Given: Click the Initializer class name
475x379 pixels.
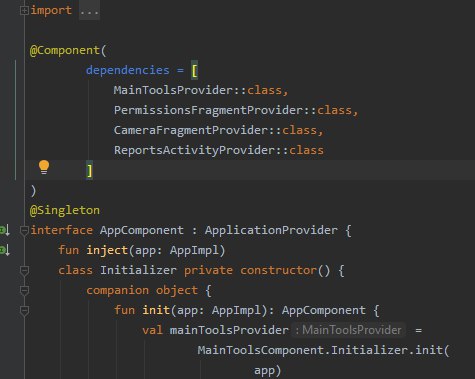Looking at the screenshot, I should [138, 270].
